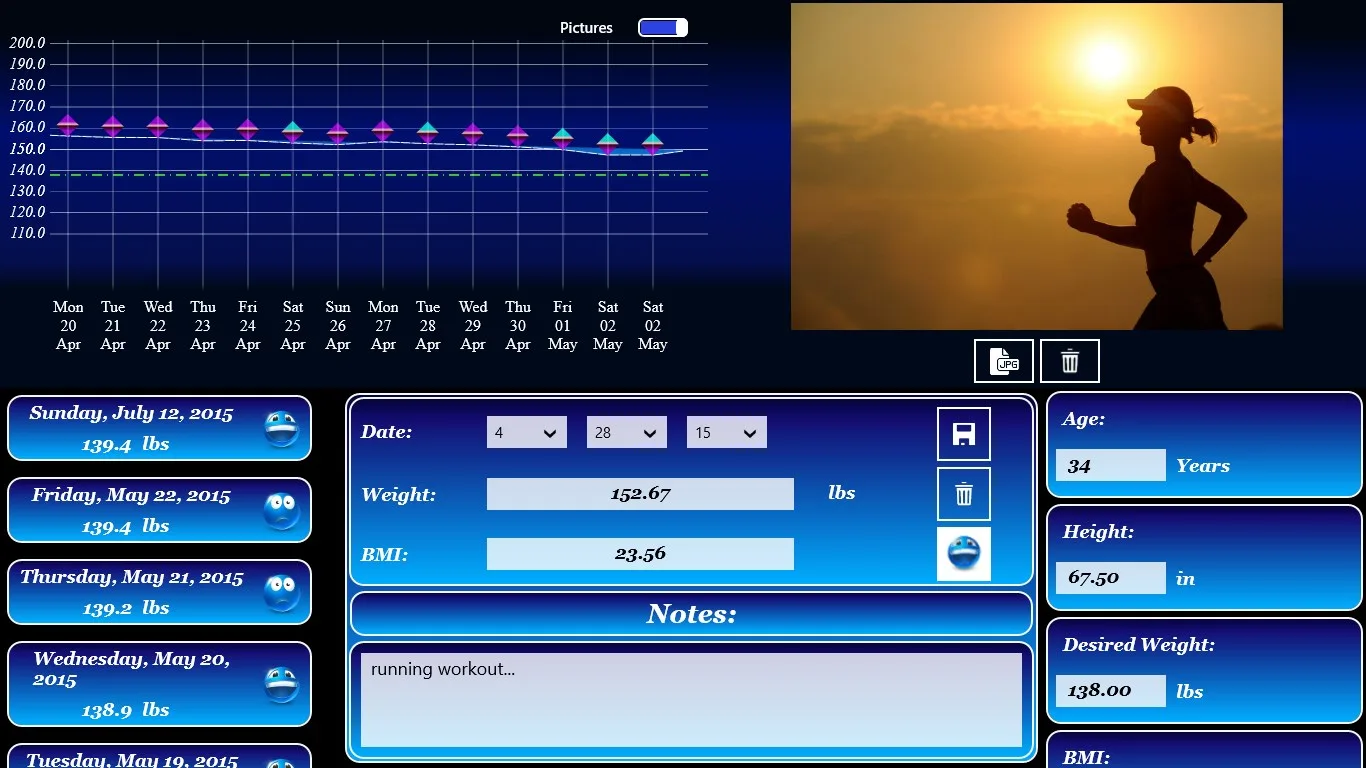Select the Sunday, July 12, 2015 entry
The height and width of the screenshot is (768, 1366).
click(160, 428)
